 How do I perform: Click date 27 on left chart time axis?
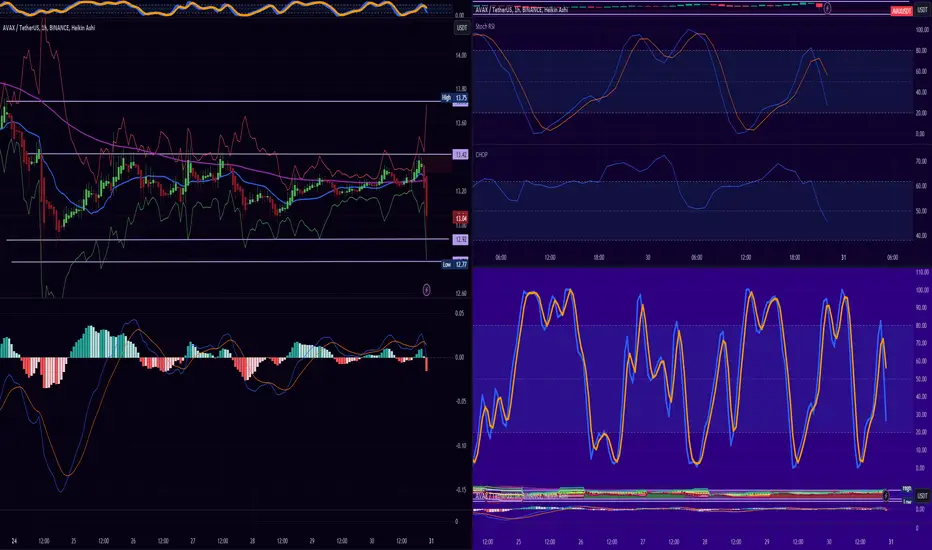[193, 541]
